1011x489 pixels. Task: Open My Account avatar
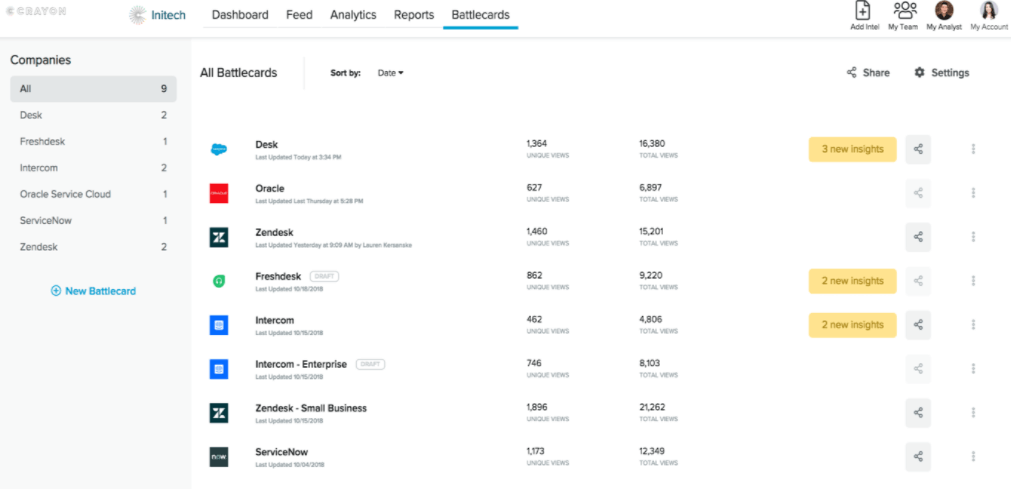coord(989,10)
